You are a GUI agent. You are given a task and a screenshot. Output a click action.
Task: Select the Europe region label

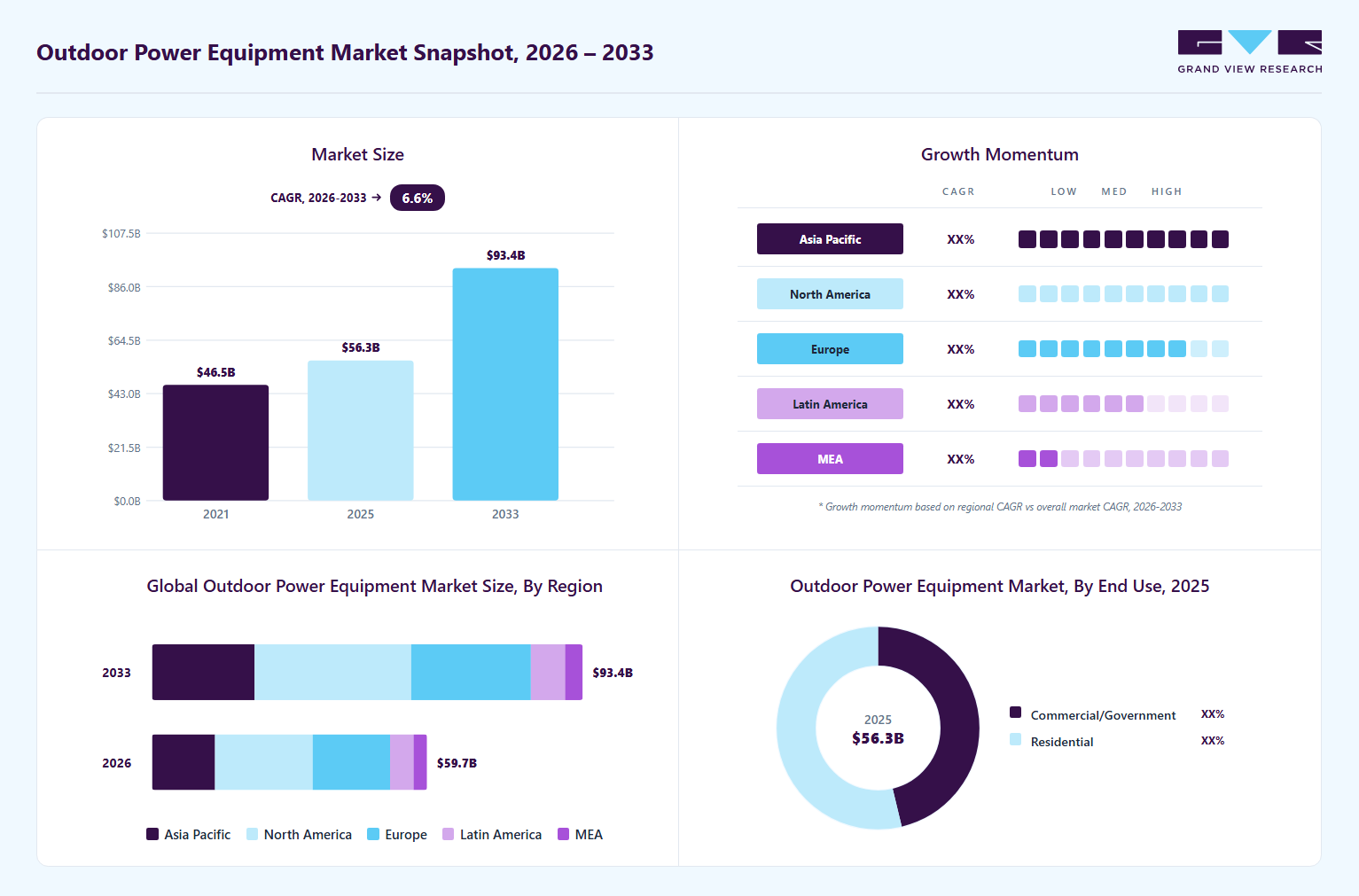point(830,349)
